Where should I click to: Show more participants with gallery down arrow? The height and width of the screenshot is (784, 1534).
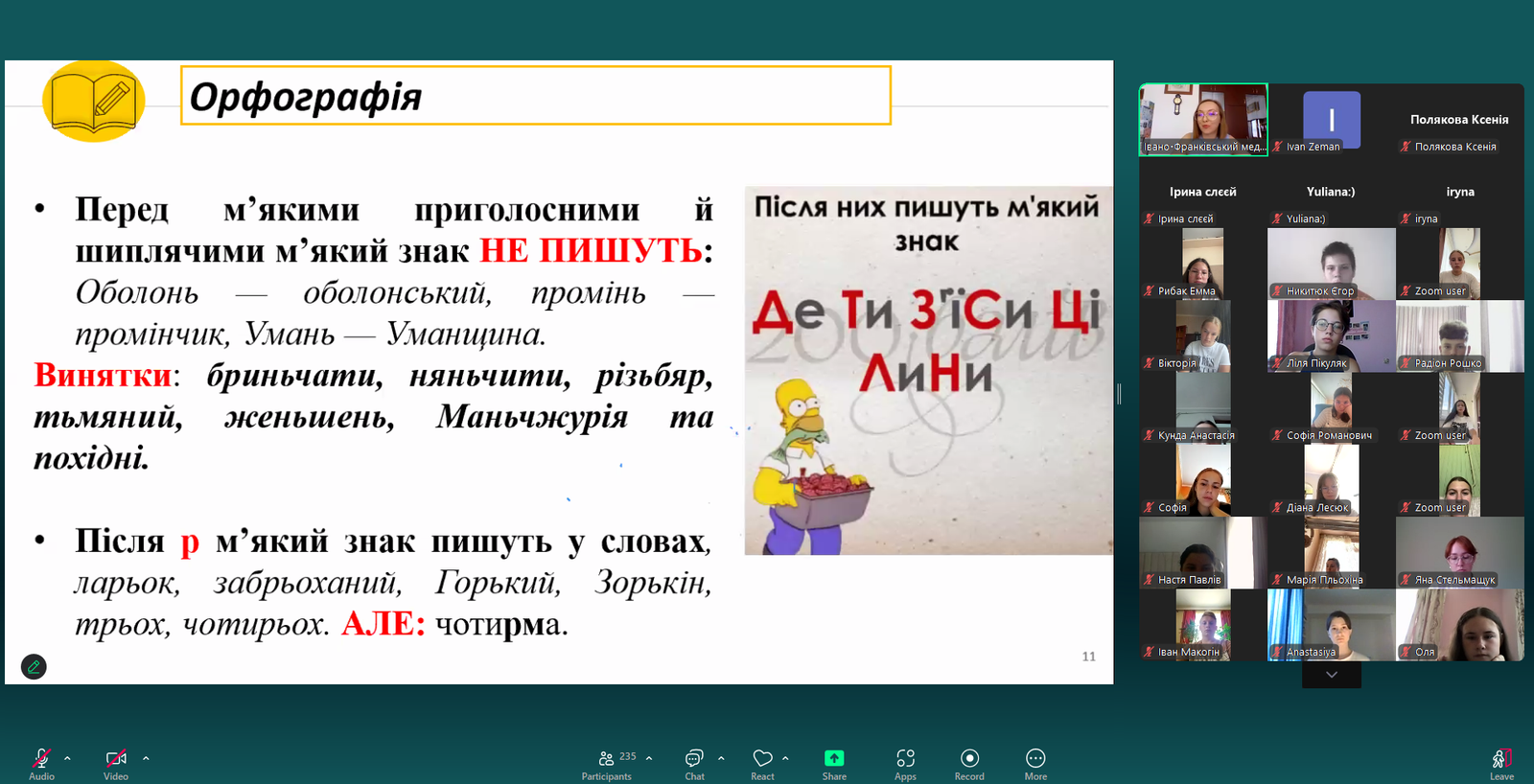click(1332, 675)
